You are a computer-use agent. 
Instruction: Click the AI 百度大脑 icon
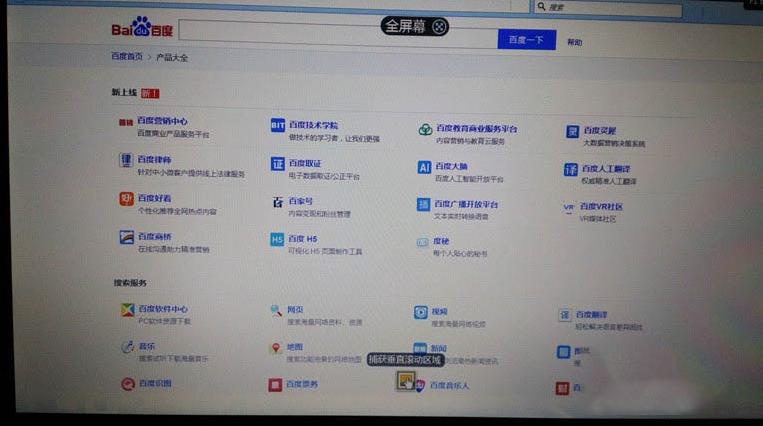point(424,167)
